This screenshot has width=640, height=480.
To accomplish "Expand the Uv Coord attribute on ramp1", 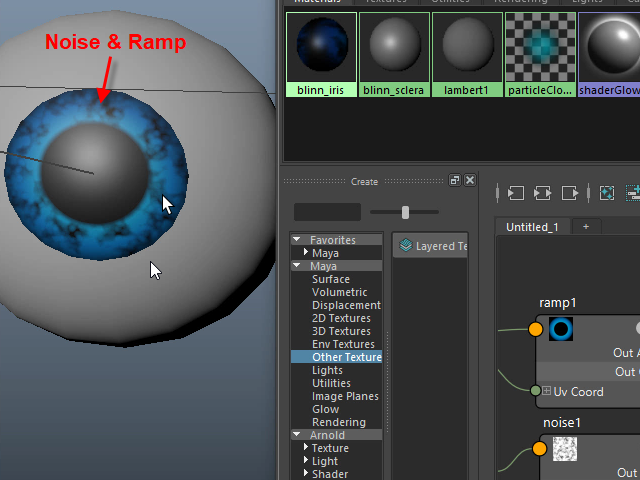I will pyautogui.click(x=546, y=391).
